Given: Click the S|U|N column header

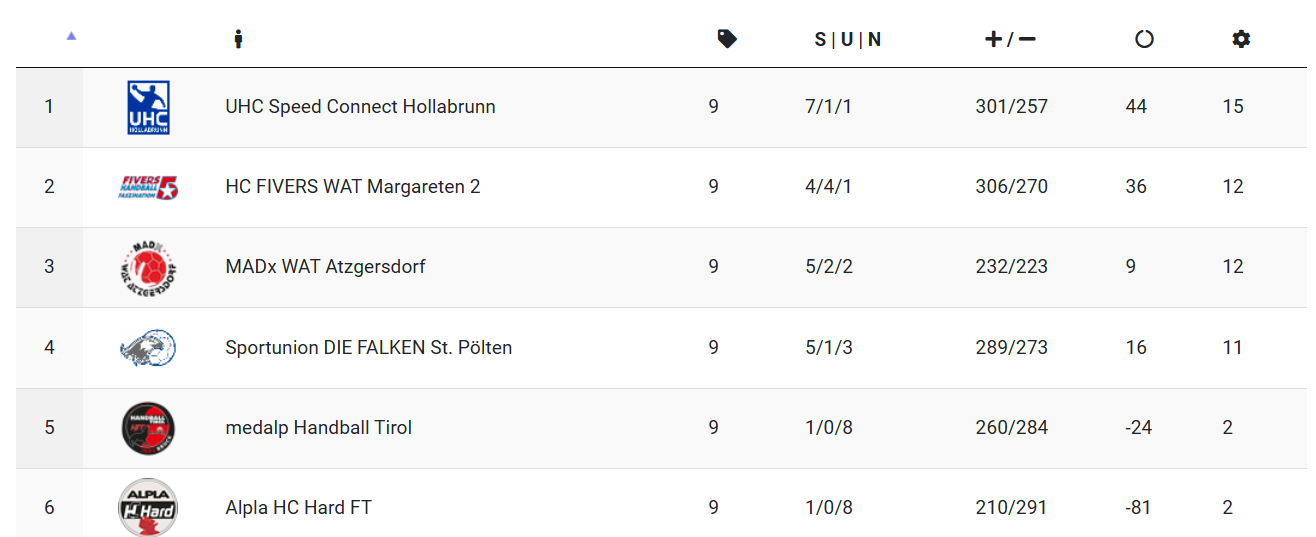Looking at the screenshot, I should click(x=848, y=39).
